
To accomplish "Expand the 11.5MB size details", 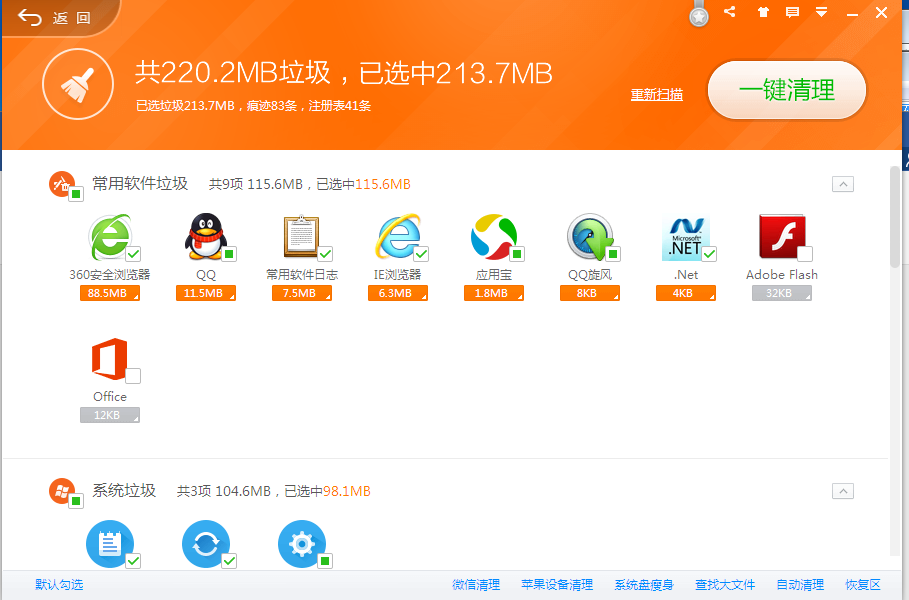I will pyautogui.click(x=206, y=293).
